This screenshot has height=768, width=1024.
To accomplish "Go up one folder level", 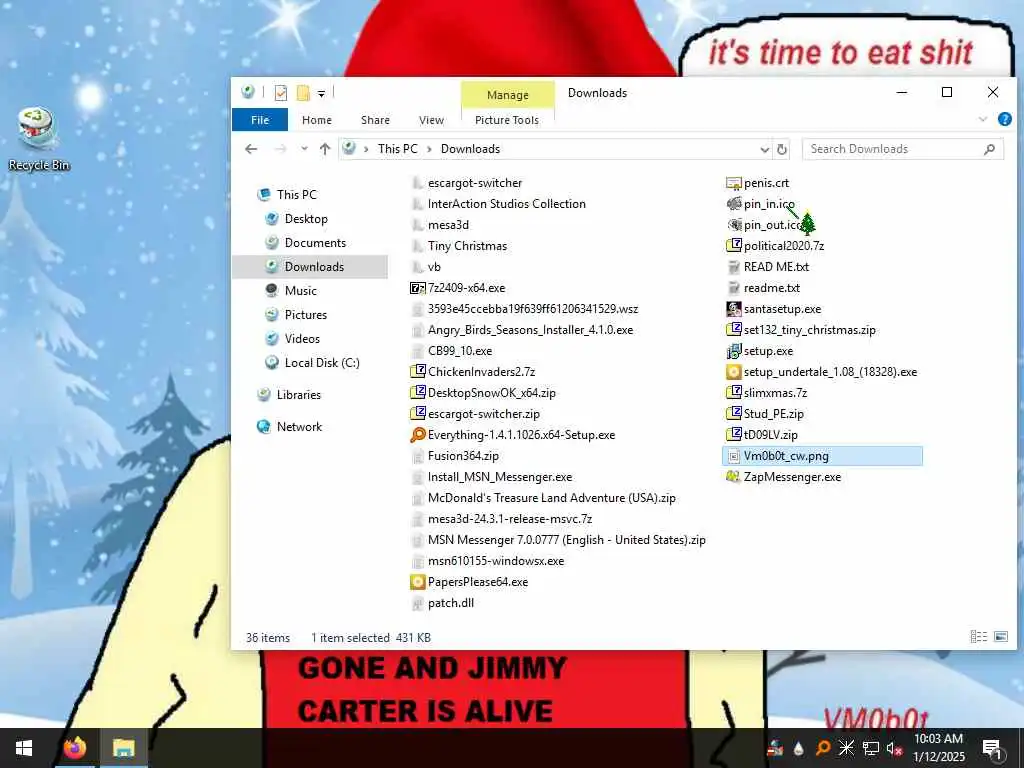I will tap(325, 149).
